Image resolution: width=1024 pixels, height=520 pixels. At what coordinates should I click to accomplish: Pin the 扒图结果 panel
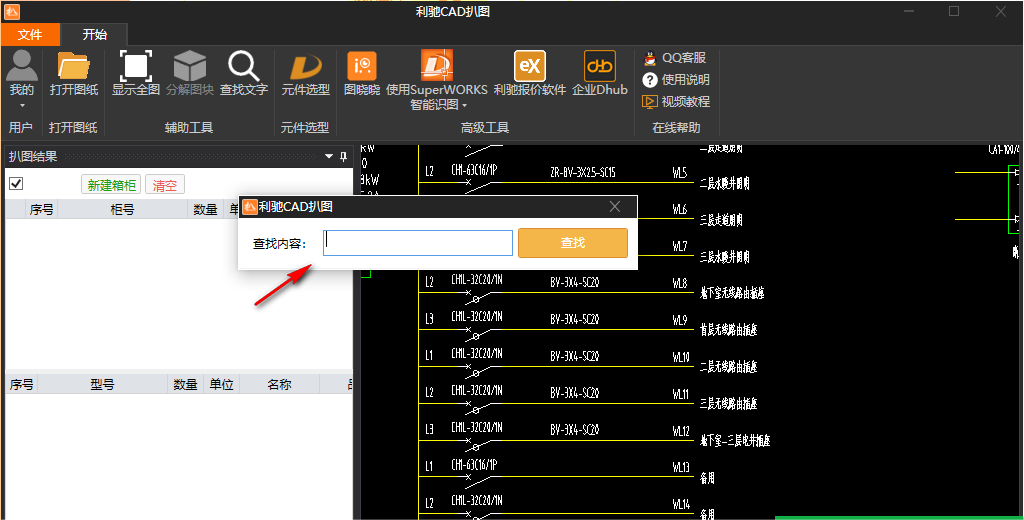tap(344, 156)
